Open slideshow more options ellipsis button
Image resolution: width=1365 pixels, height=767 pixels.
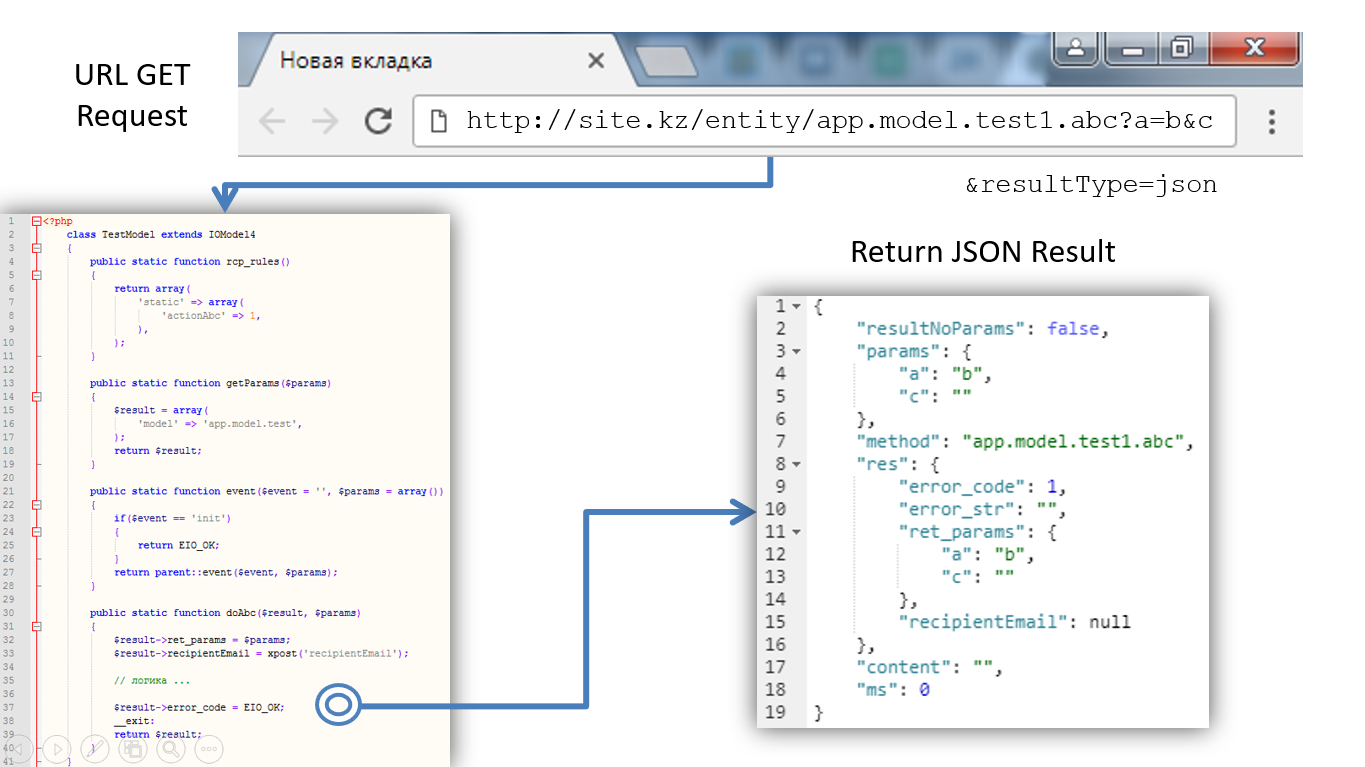pos(209,747)
